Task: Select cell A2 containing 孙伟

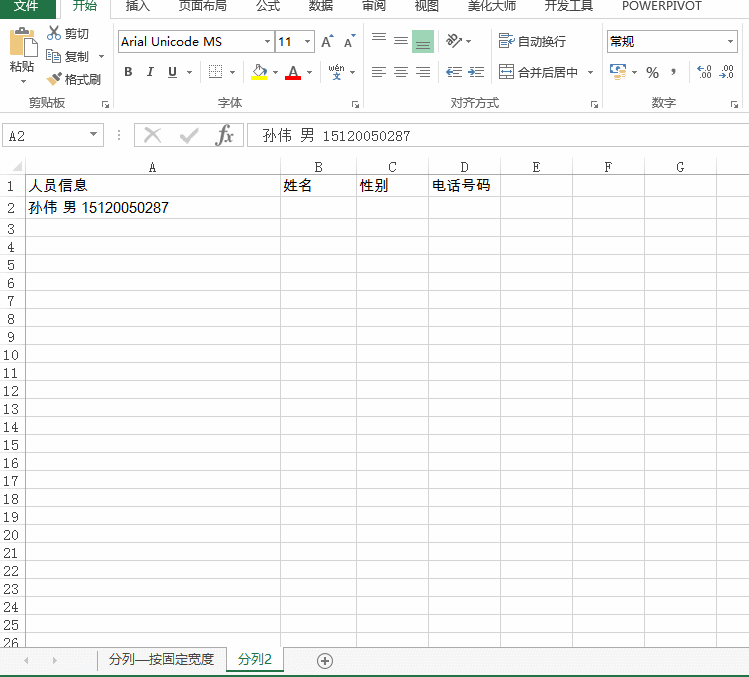Action: 152,208
